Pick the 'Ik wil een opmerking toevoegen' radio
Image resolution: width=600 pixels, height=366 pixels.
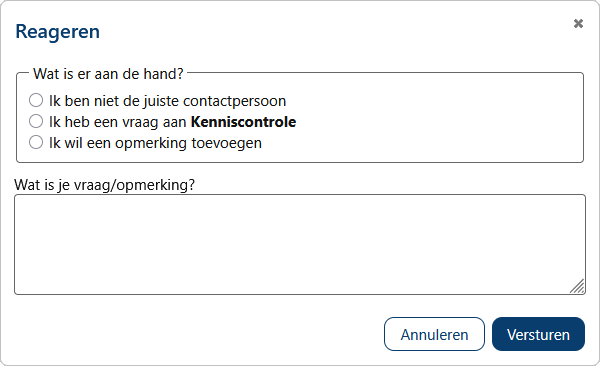click(36, 142)
